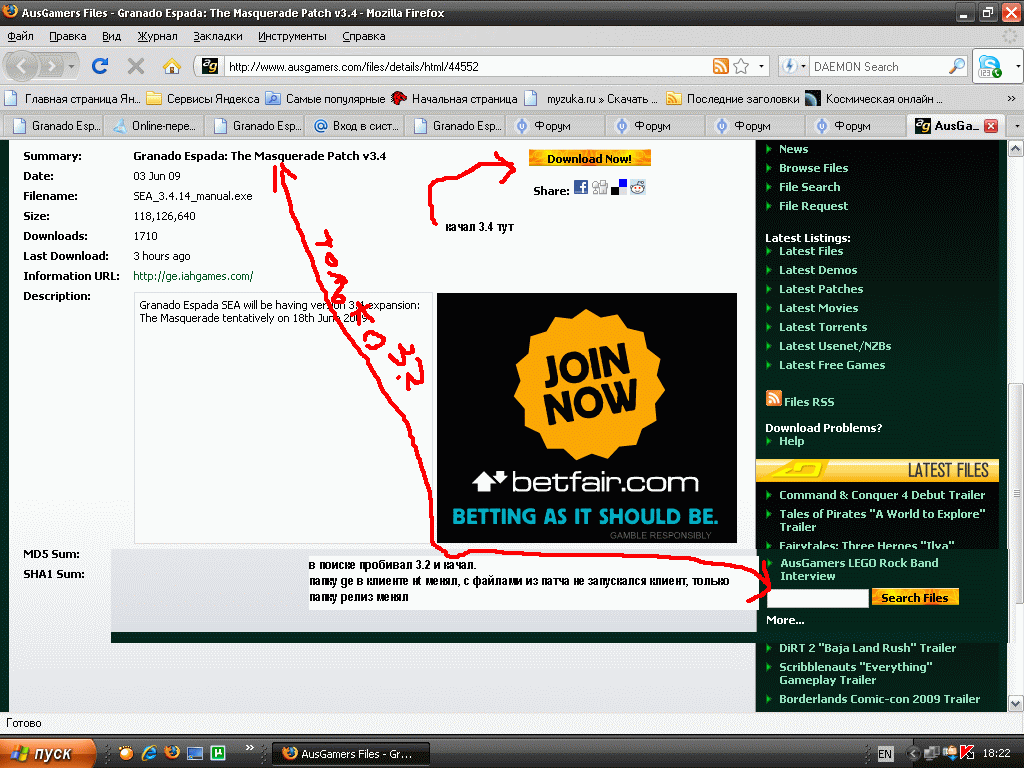Open the Latest Torrents link
1024x768 pixels.
(823, 327)
